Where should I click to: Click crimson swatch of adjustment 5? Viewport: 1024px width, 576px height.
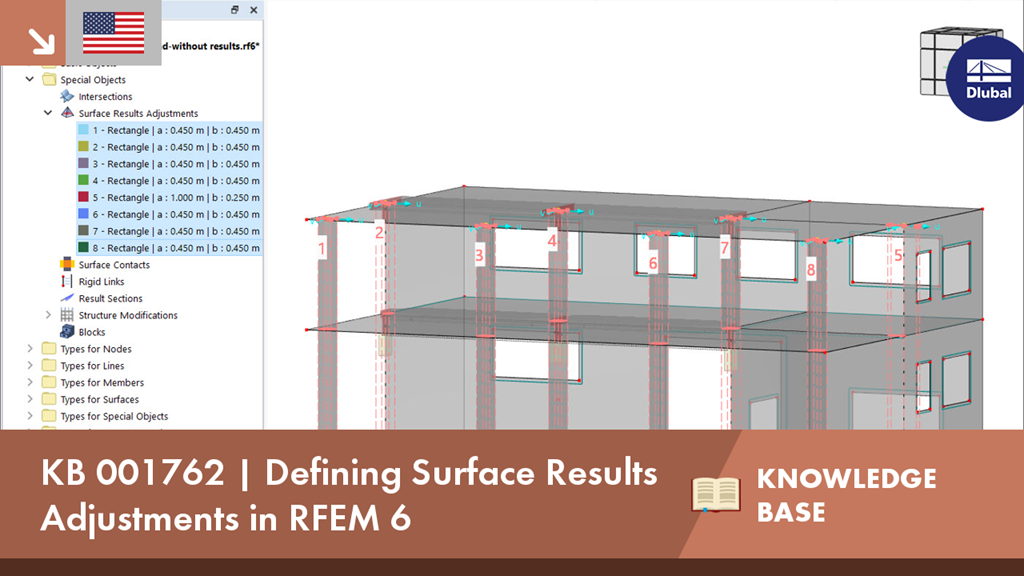tap(84, 197)
